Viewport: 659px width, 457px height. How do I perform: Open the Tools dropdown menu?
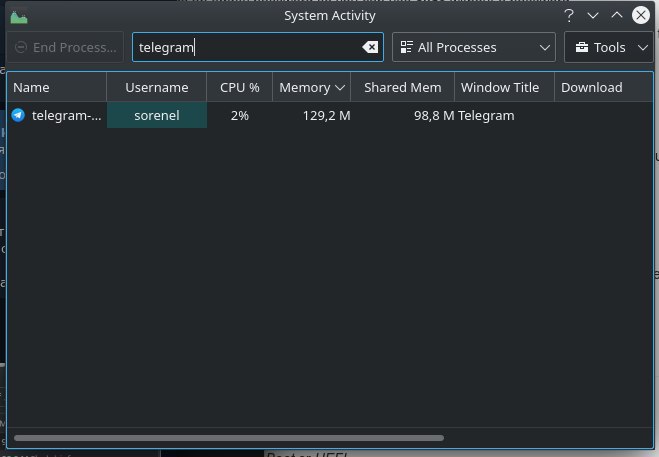609,47
